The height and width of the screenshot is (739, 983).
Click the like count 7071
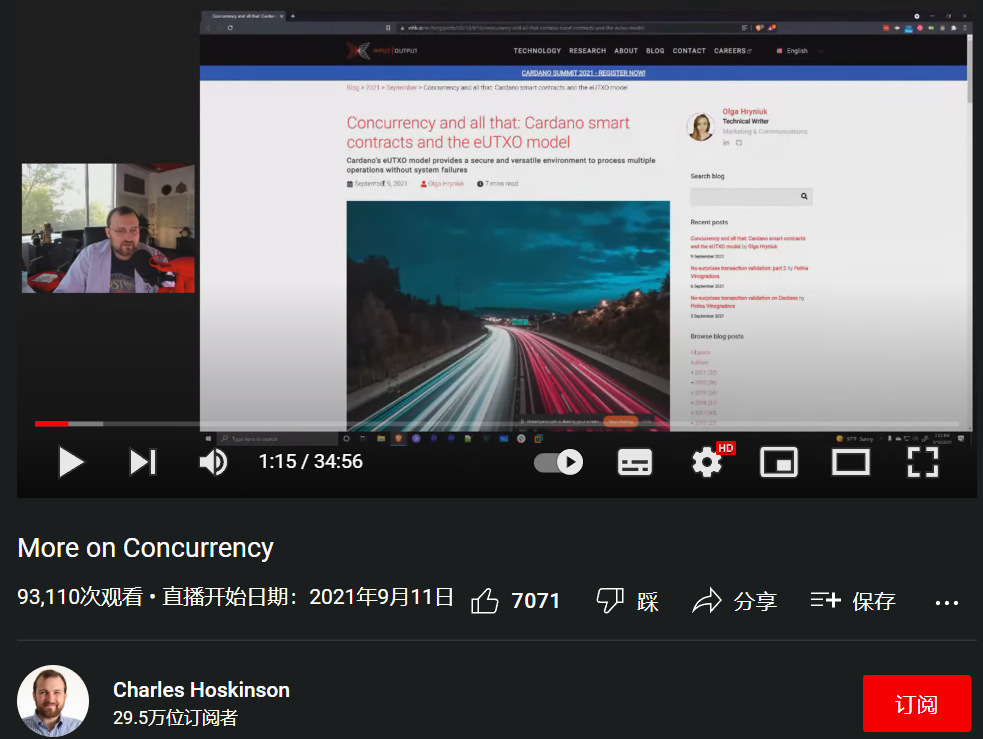535,601
